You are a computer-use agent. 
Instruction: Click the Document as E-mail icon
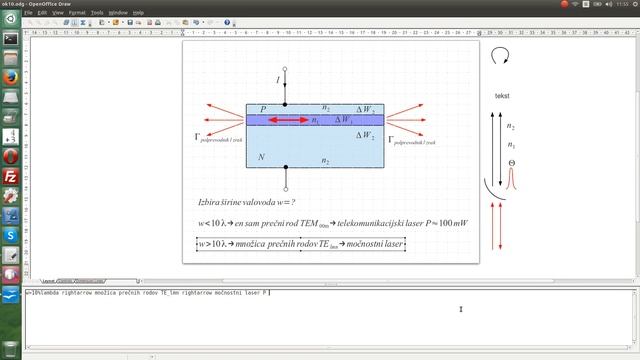click(139, 22)
